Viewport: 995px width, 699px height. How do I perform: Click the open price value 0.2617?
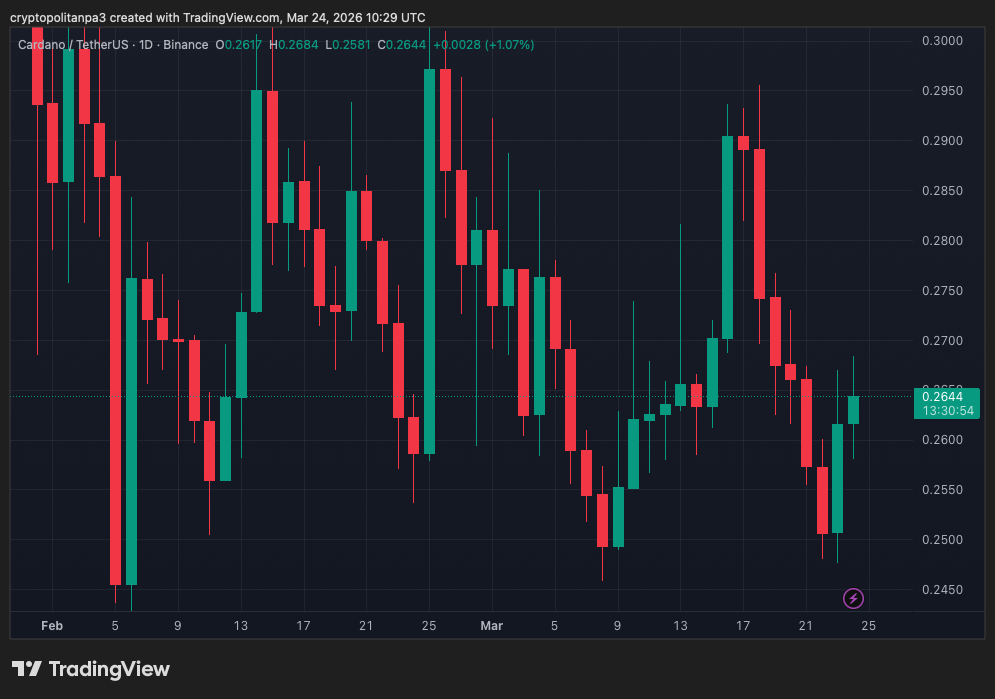239,45
